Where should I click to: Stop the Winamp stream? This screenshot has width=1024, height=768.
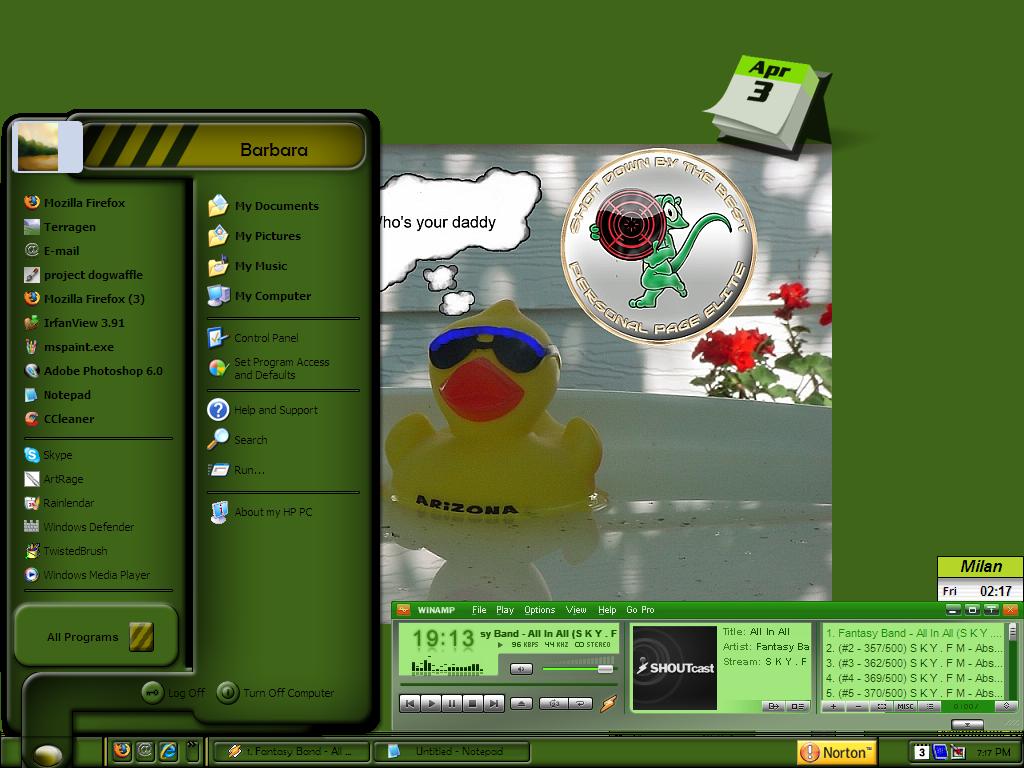pos(472,703)
